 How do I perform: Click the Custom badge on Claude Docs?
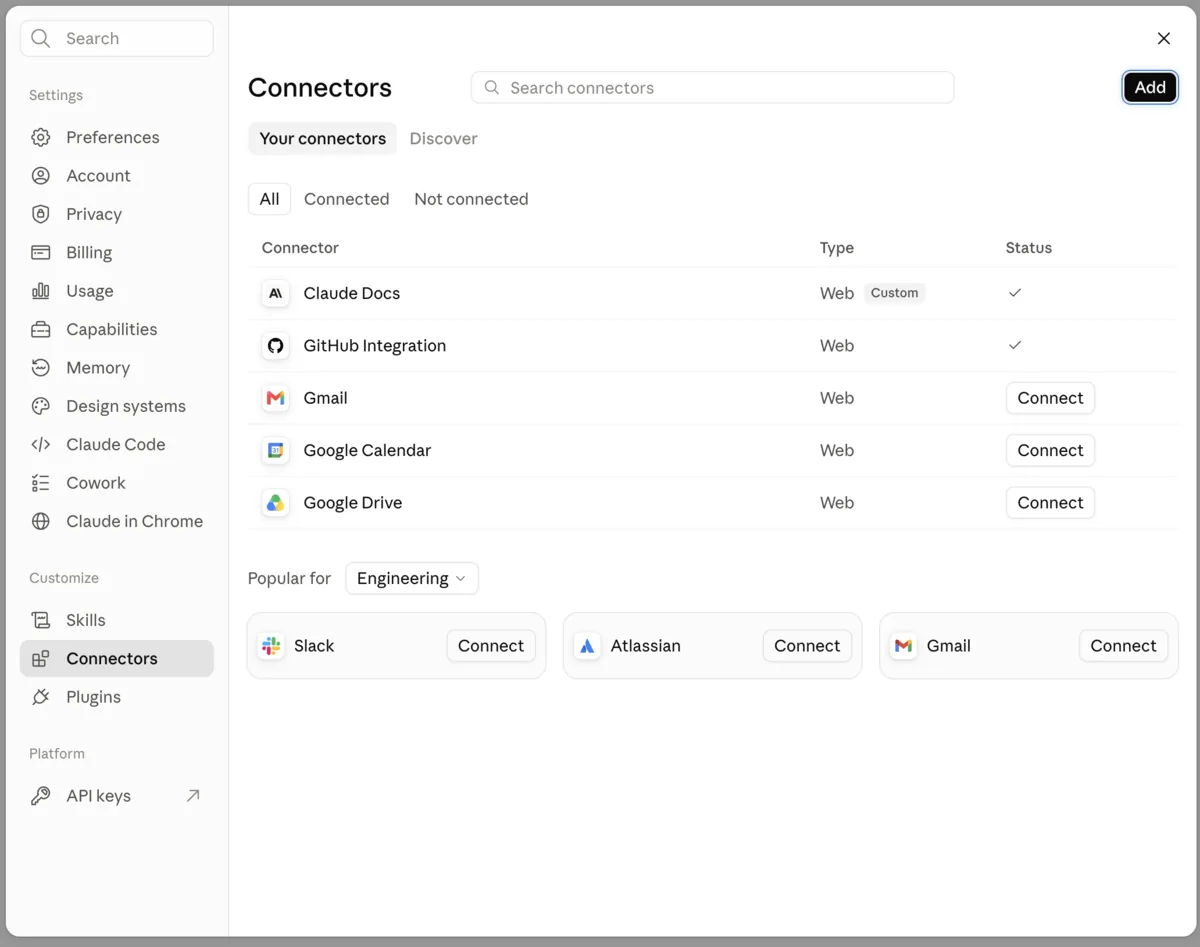(x=894, y=293)
